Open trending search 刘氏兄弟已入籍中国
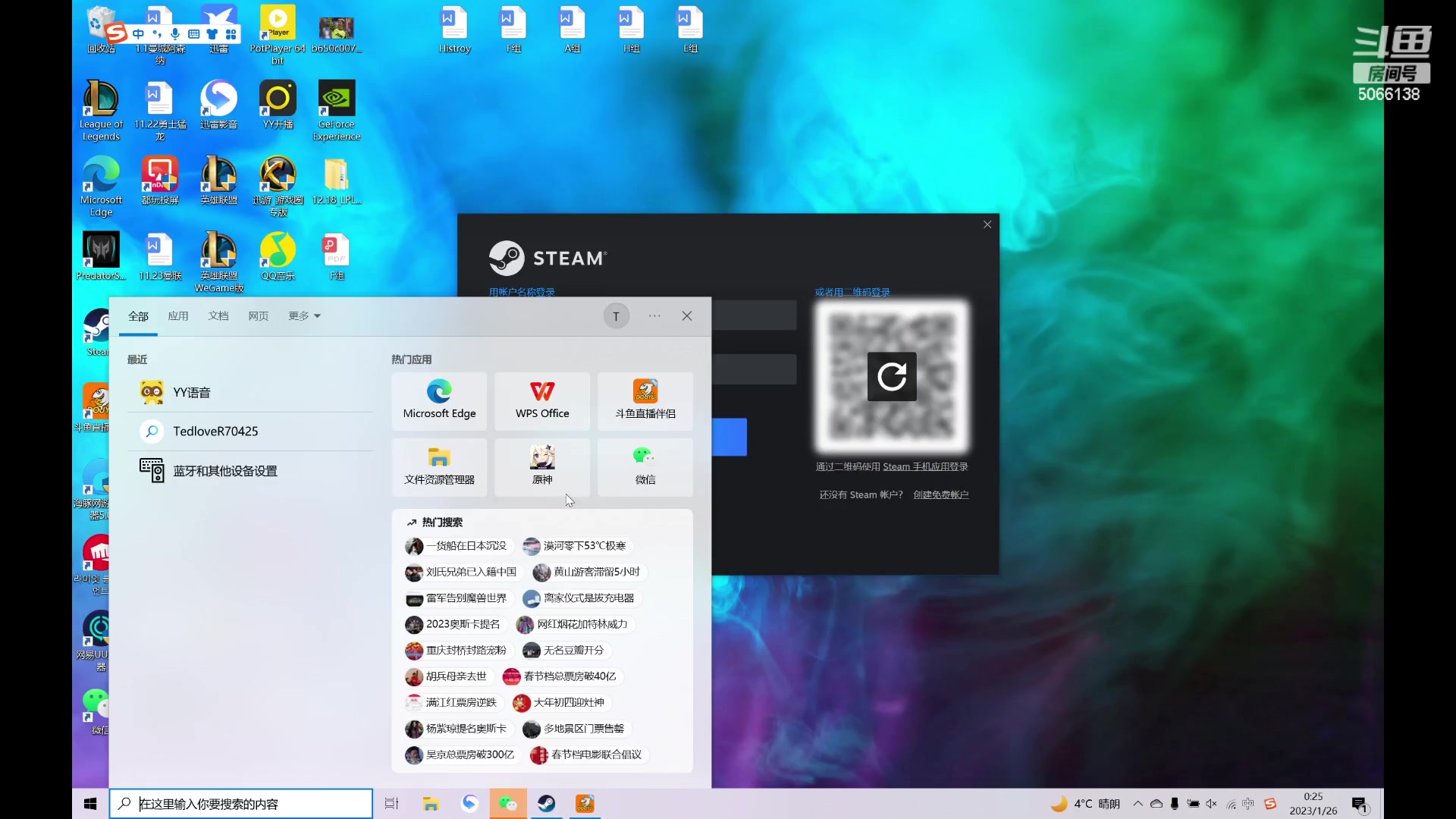 463,572
